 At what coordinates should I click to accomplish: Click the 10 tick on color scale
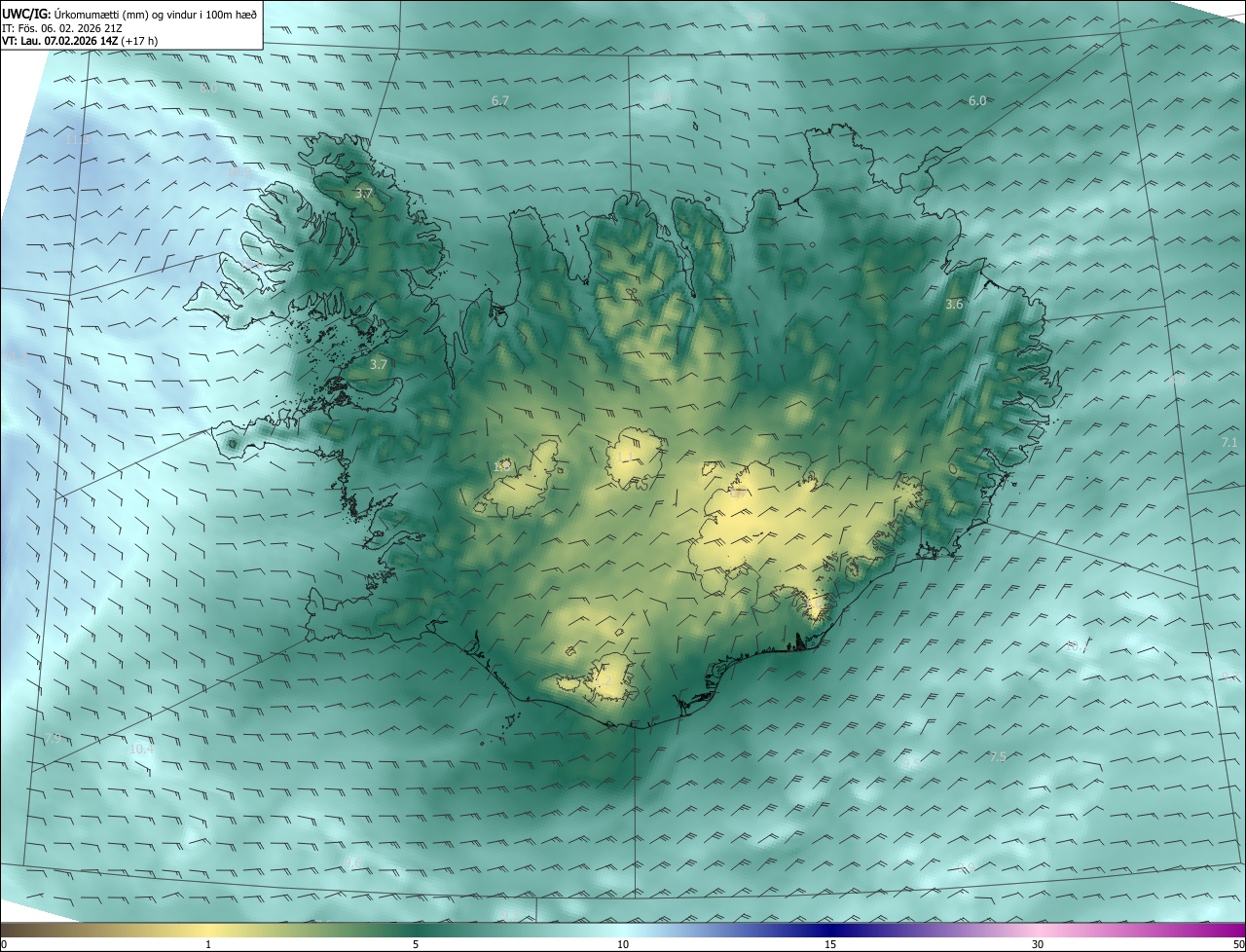point(623,944)
